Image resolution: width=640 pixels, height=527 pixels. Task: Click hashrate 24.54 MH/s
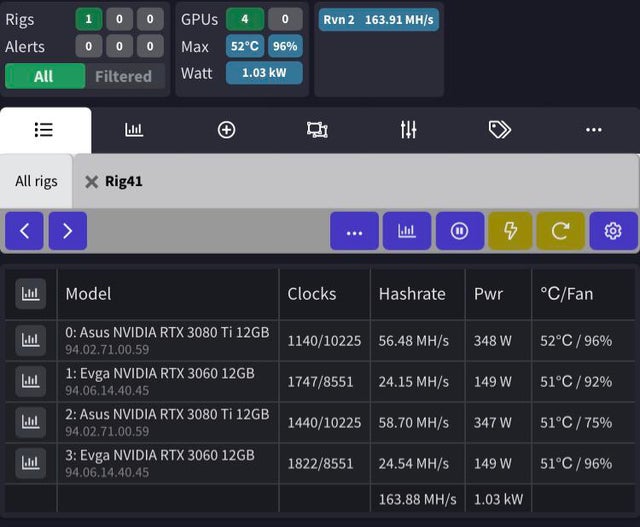coord(414,464)
